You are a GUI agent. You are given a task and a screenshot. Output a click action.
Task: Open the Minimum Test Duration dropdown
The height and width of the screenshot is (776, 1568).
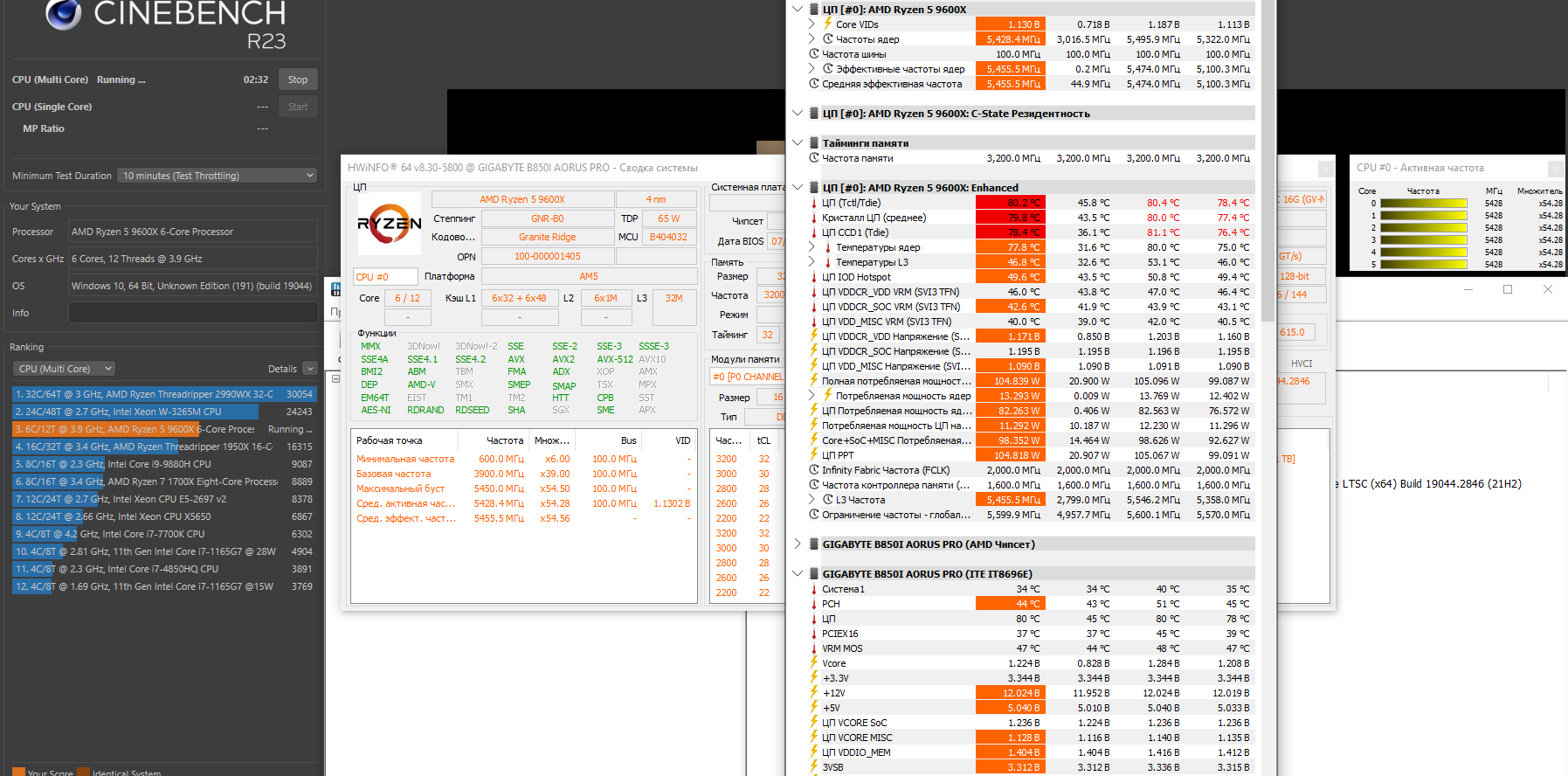(218, 176)
